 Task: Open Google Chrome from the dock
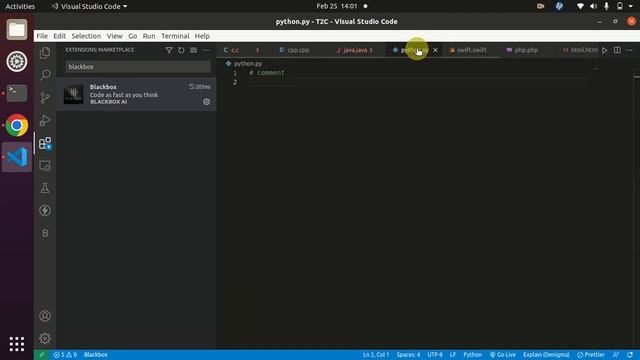(x=17, y=125)
